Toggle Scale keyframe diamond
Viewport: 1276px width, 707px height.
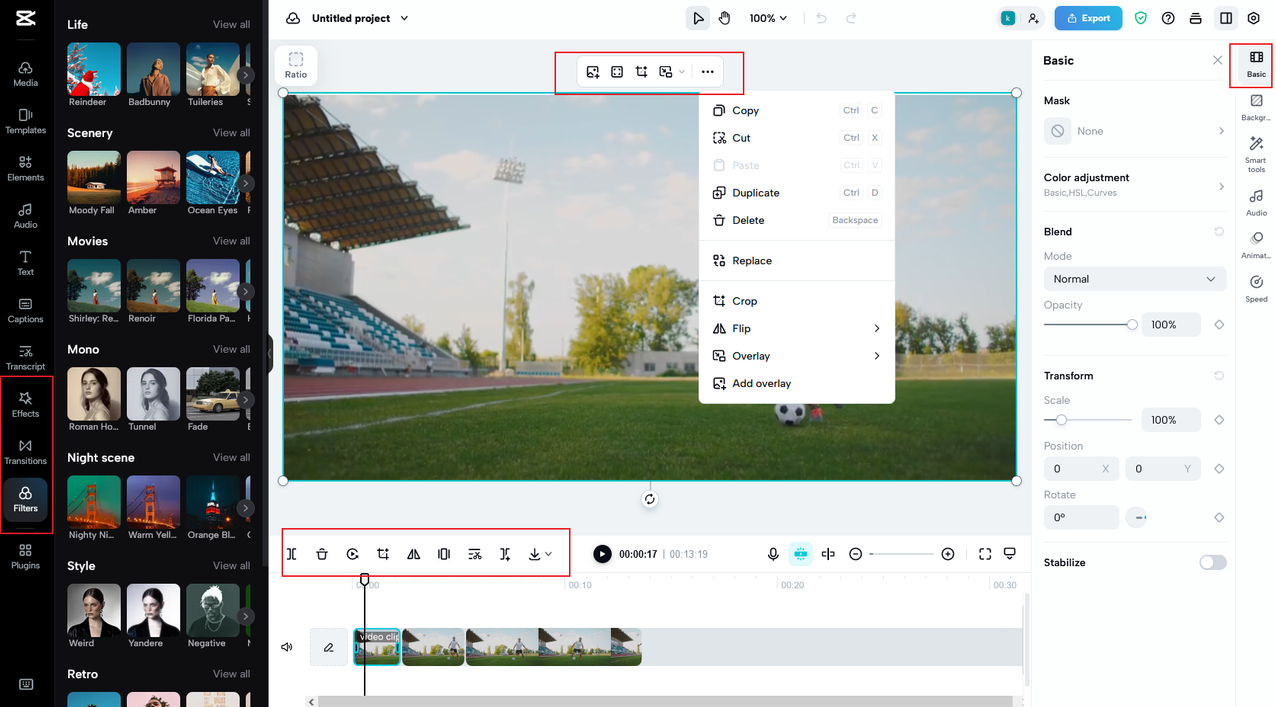[x=1219, y=420]
